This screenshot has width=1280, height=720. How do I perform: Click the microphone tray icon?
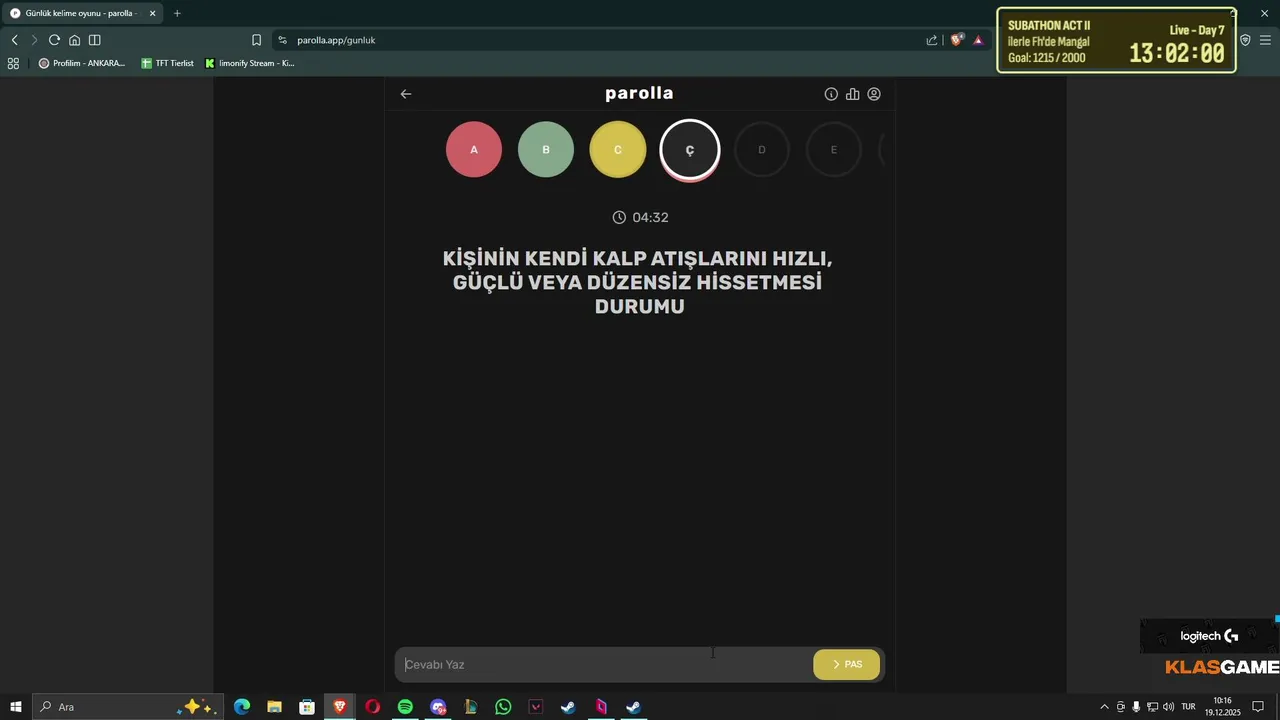[x=1136, y=707]
